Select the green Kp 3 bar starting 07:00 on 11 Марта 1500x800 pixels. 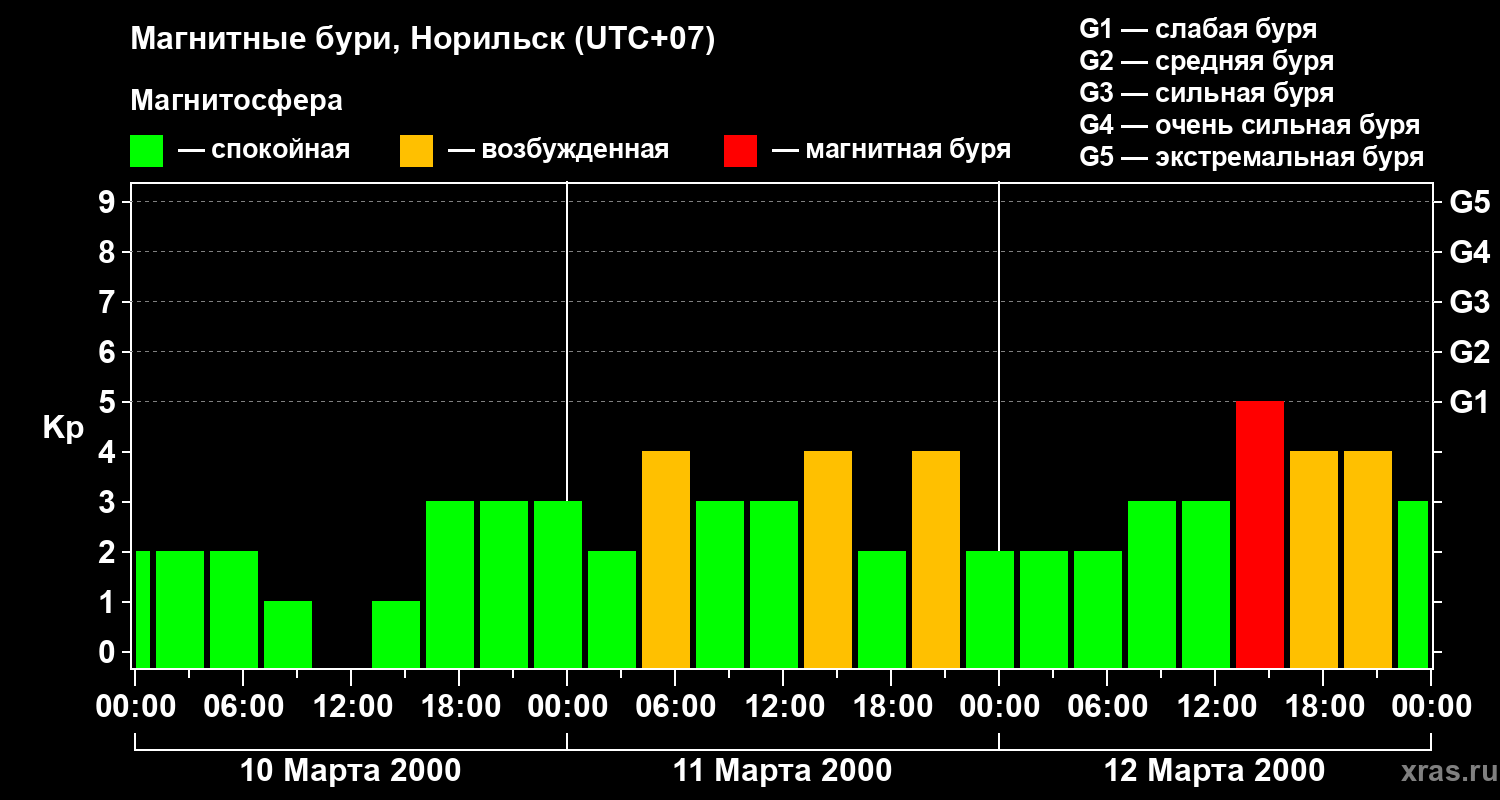point(720,584)
